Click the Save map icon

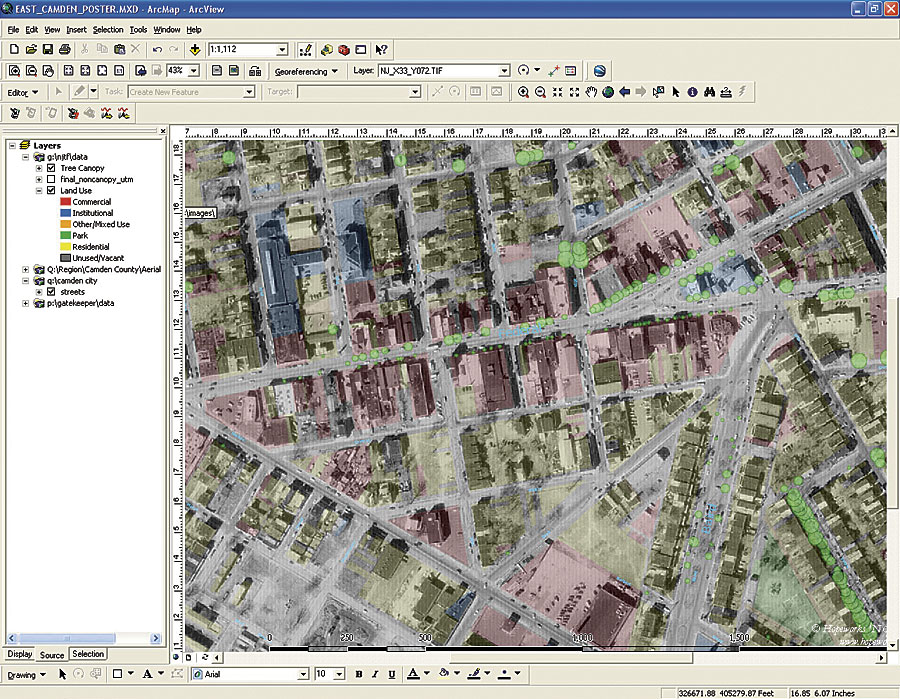click(48, 49)
